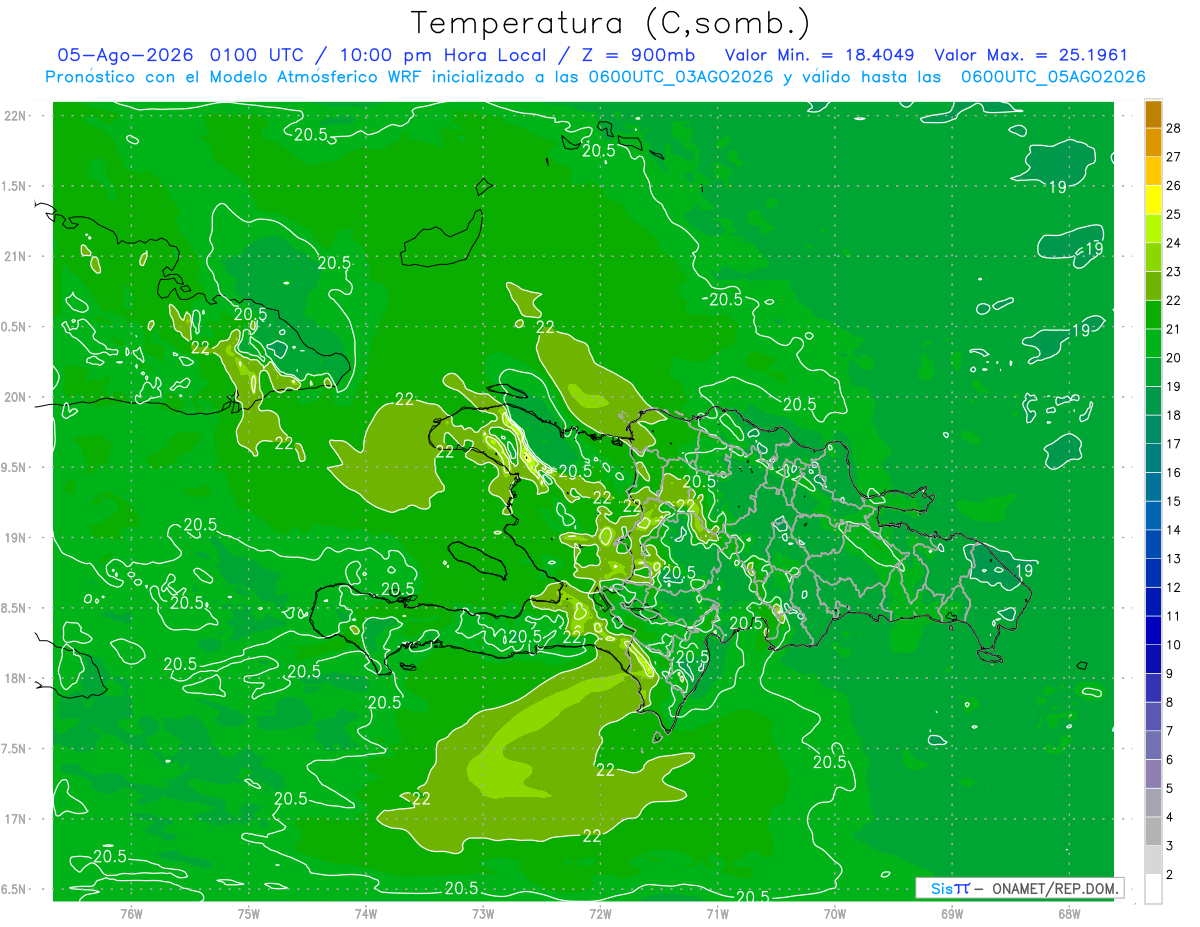Screen dimensions: 1200x927
Task: Click the white swatch below color scale label 2
Action: (1153, 888)
